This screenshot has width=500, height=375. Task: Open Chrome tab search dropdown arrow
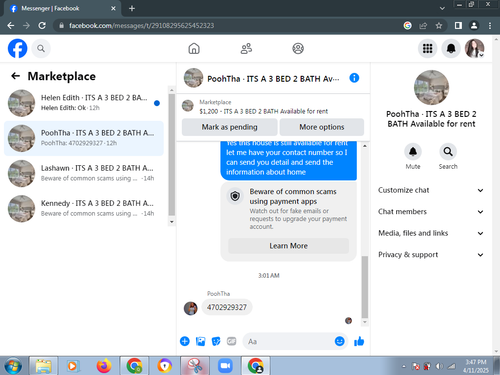pos(442,8)
